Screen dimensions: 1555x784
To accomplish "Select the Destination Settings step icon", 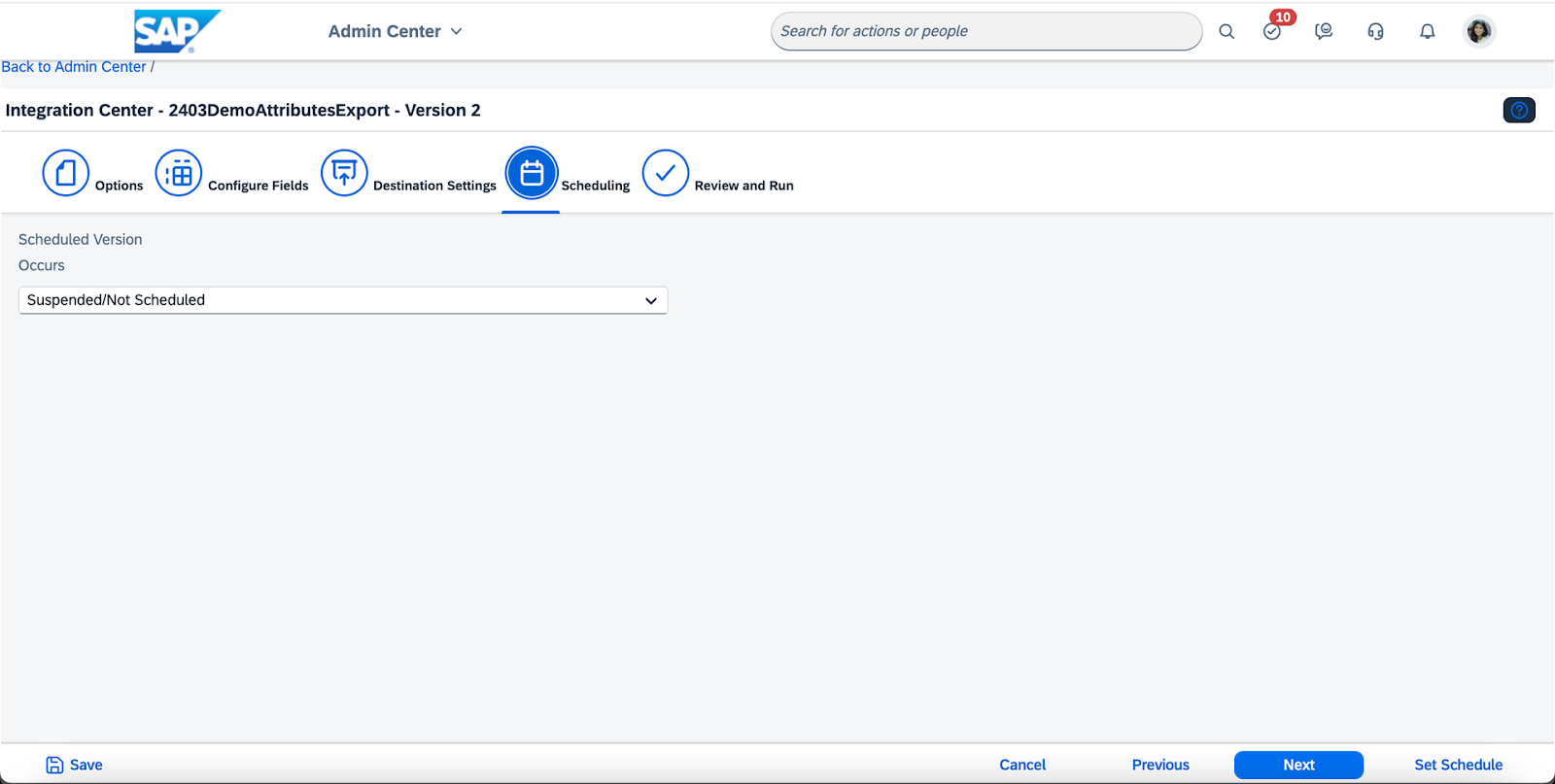I will pyautogui.click(x=344, y=173).
